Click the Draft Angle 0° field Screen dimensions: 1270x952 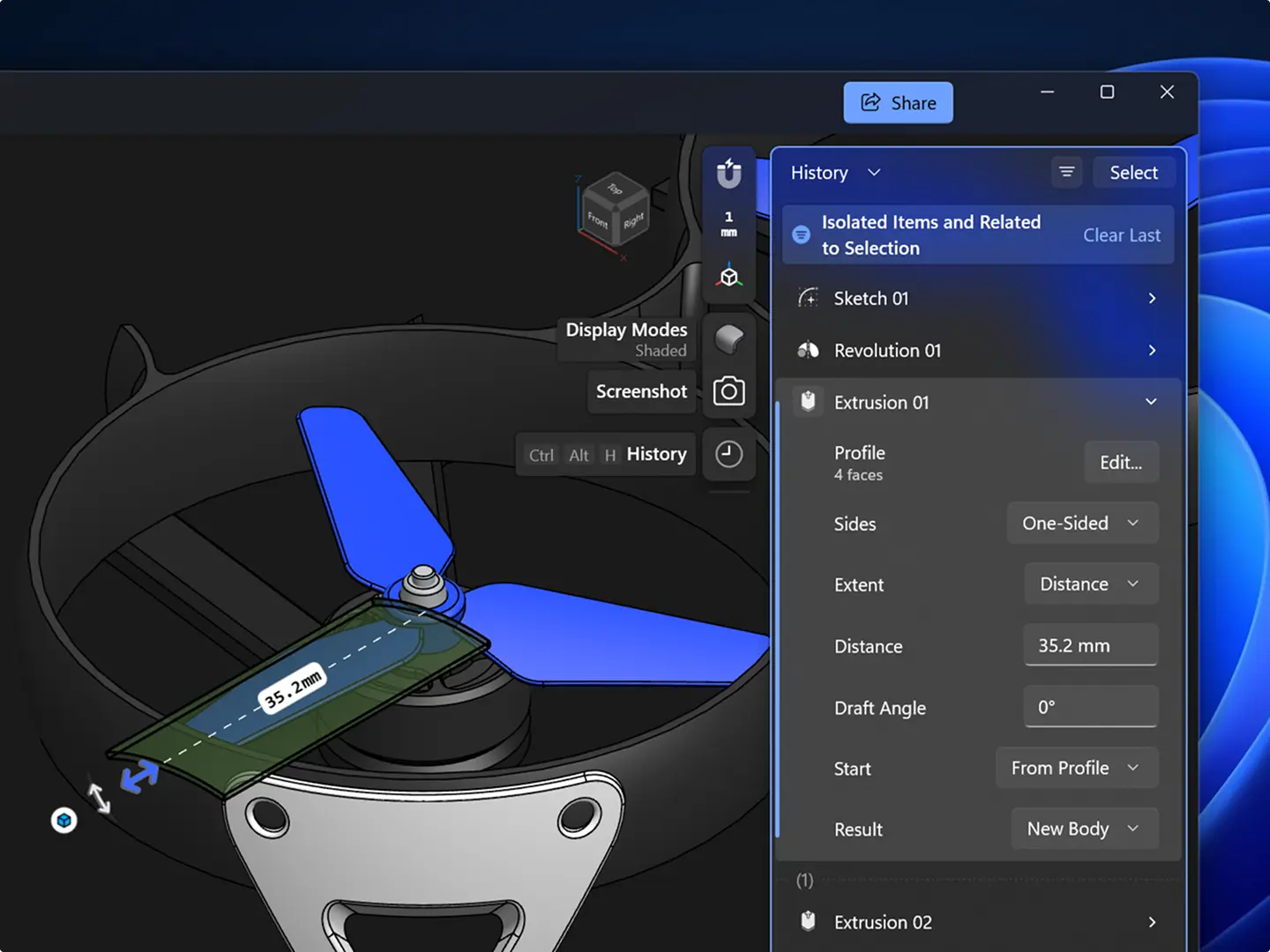click(x=1090, y=707)
